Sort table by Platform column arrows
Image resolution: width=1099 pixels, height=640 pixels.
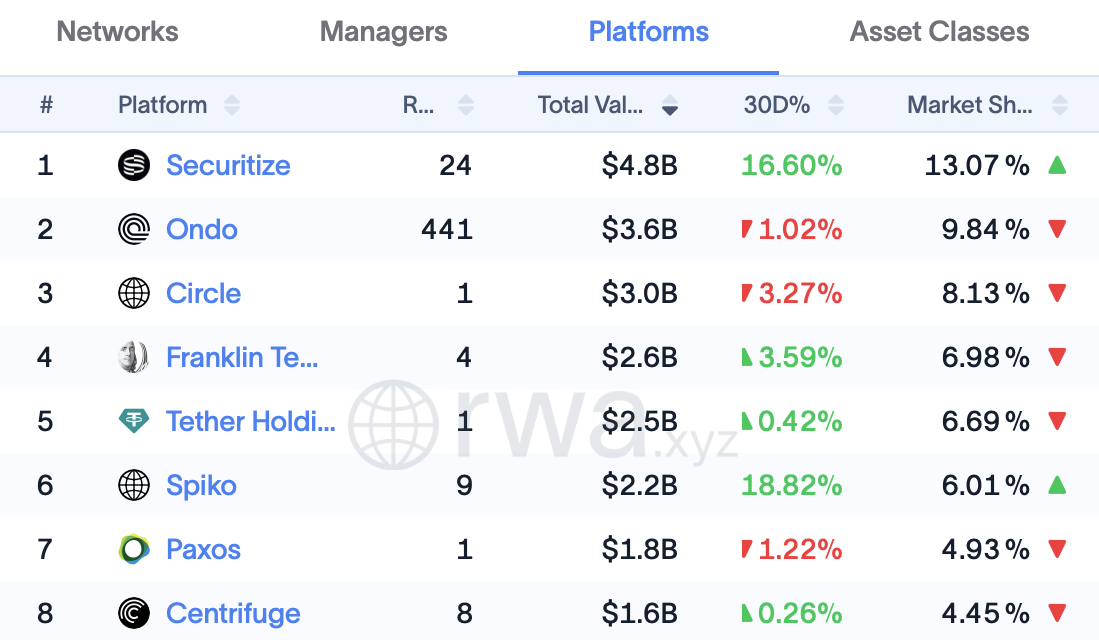pos(232,105)
